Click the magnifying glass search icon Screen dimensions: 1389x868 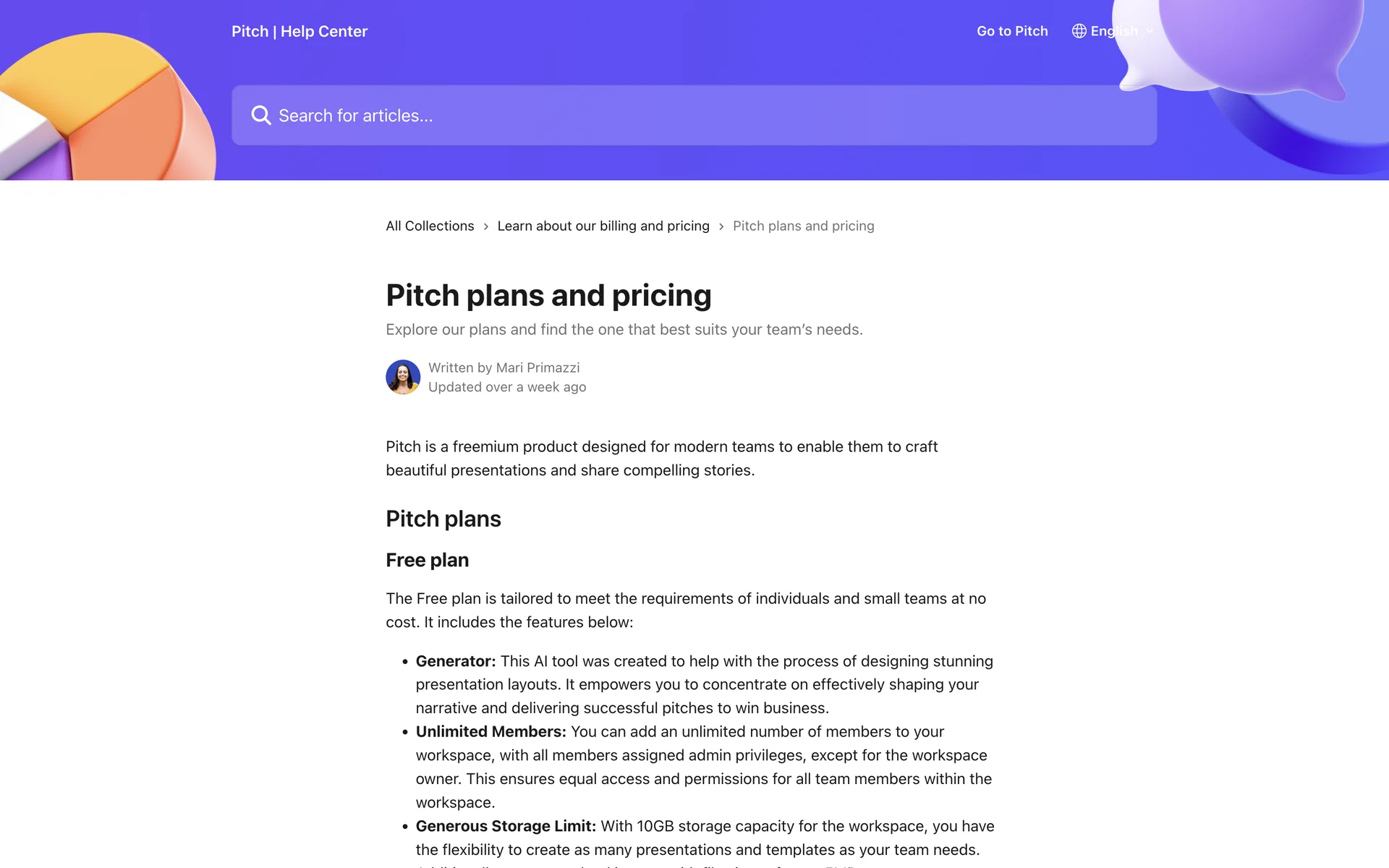(260, 116)
